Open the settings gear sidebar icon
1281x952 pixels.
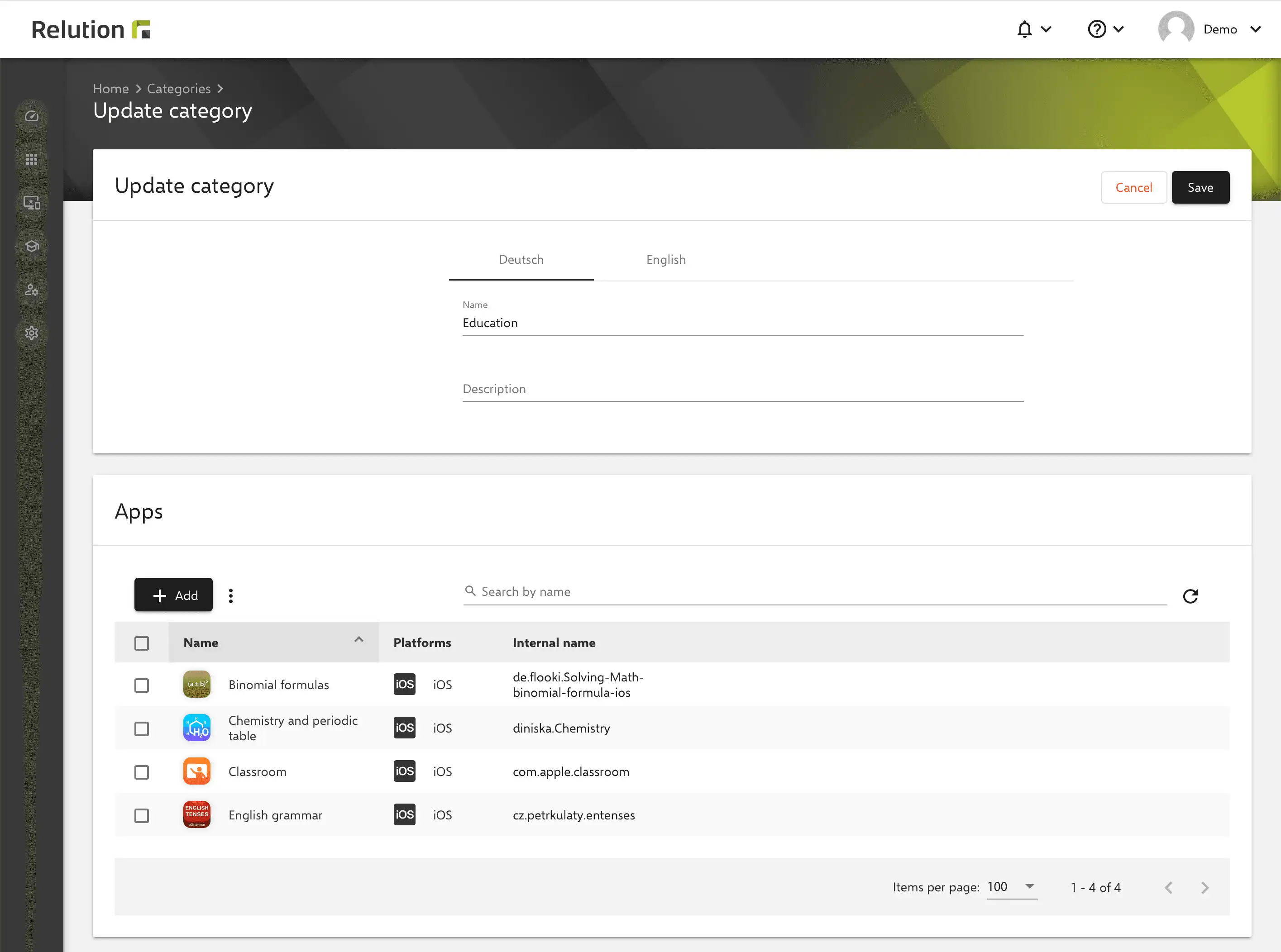[32, 333]
